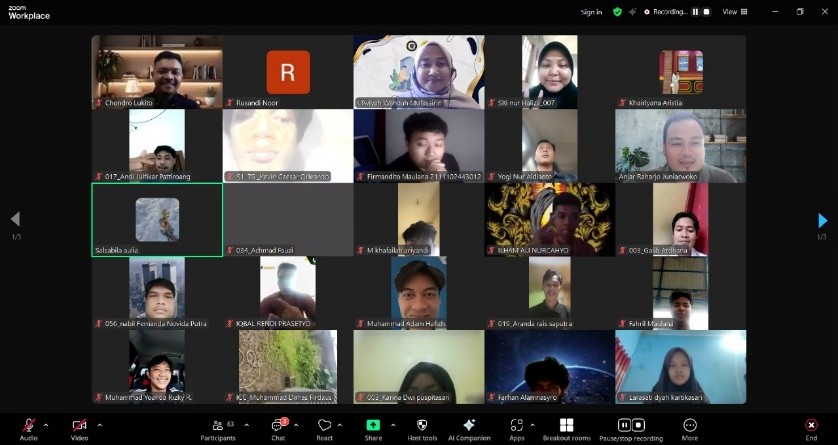This screenshot has height=445, width=838.
Task: Select 003_Galih Ardiana video tile
Action: 681,220
